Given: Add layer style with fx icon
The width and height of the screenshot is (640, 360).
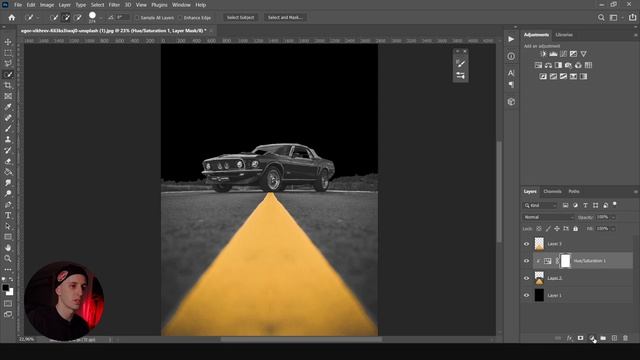Looking at the screenshot, I should point(569,338).
